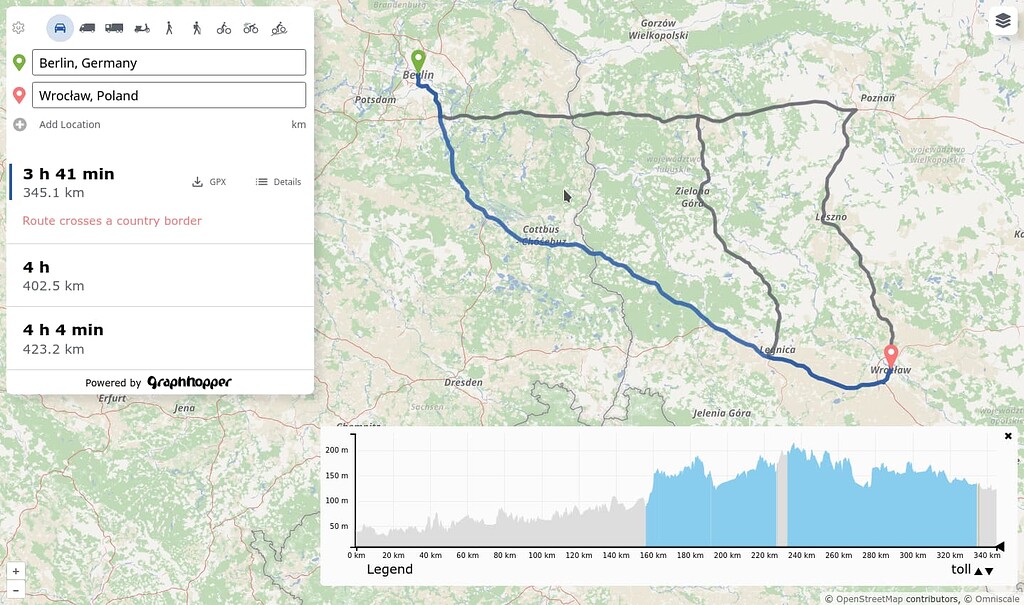Select the car routing profile
The width and height of the screenshot is (1024, 605).
(60, 28)
